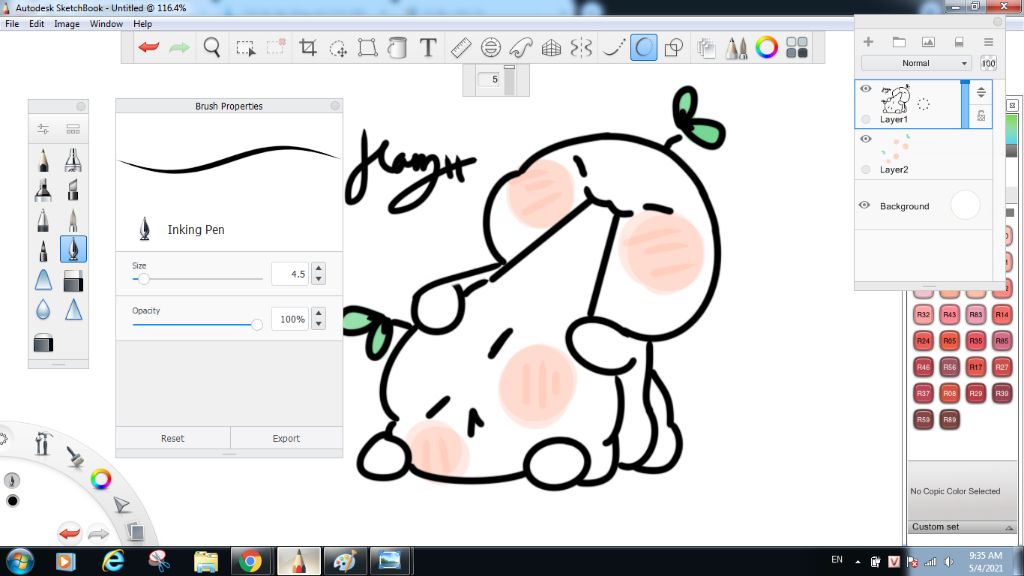The image size is (1024, 576).
Task: Select the French Curve guide
Action: (520, 47)
